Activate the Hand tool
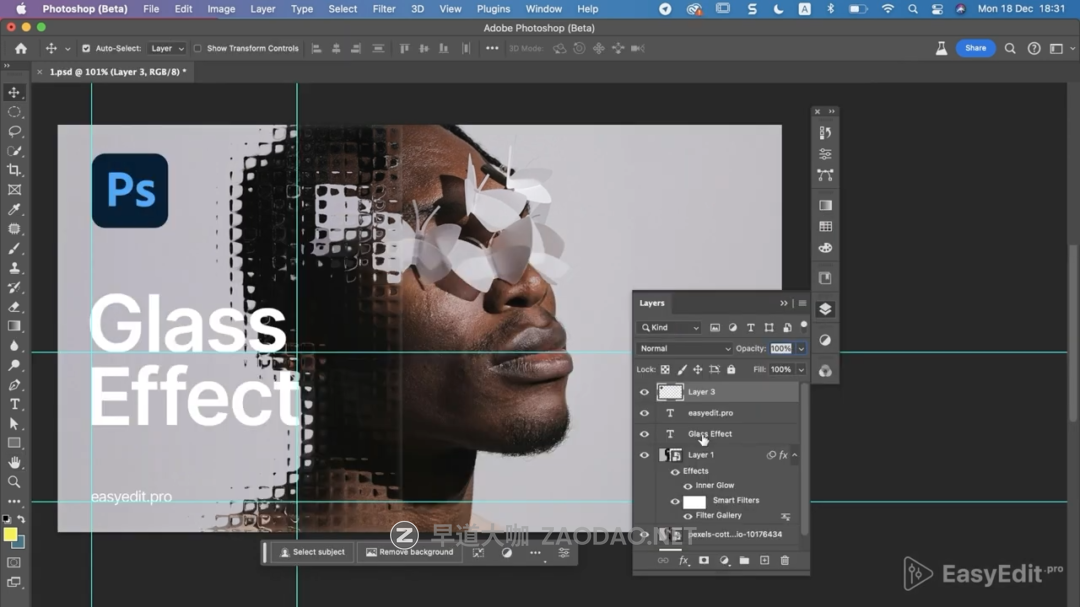 14,463
